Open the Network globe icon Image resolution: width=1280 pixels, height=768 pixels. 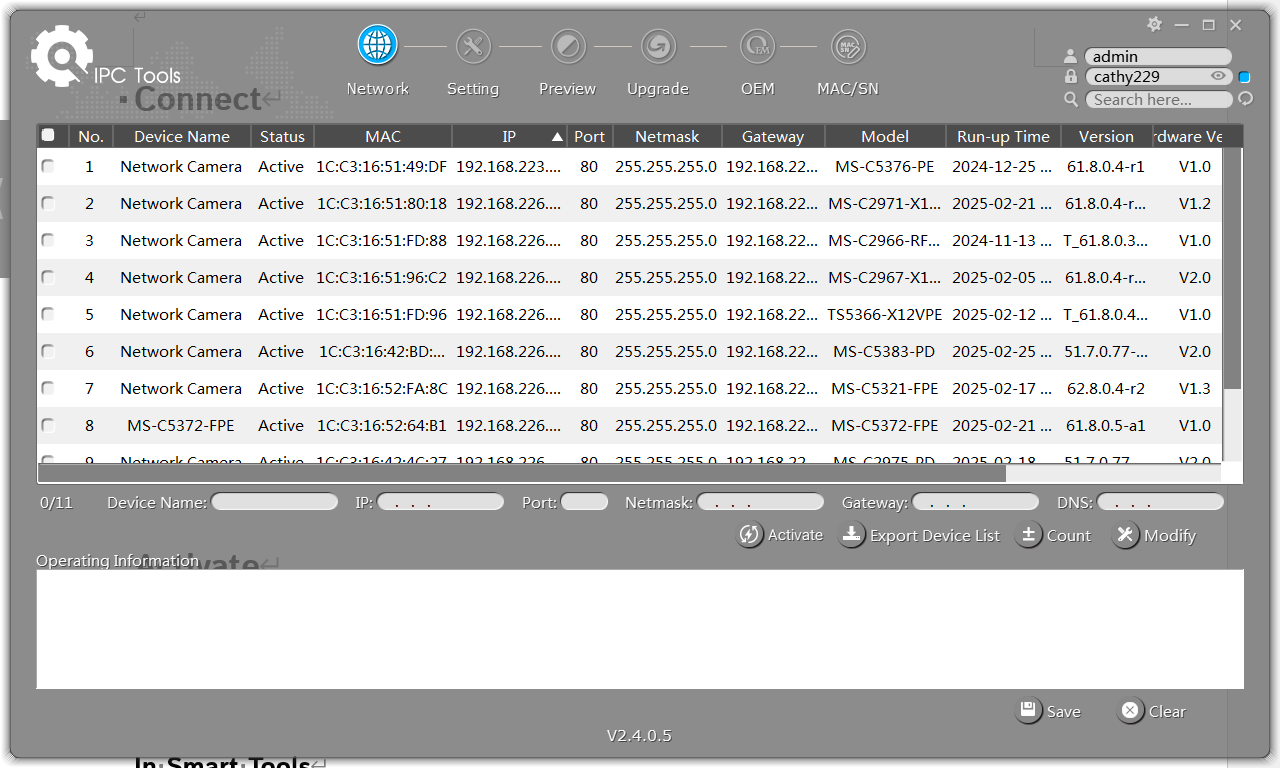378,46
